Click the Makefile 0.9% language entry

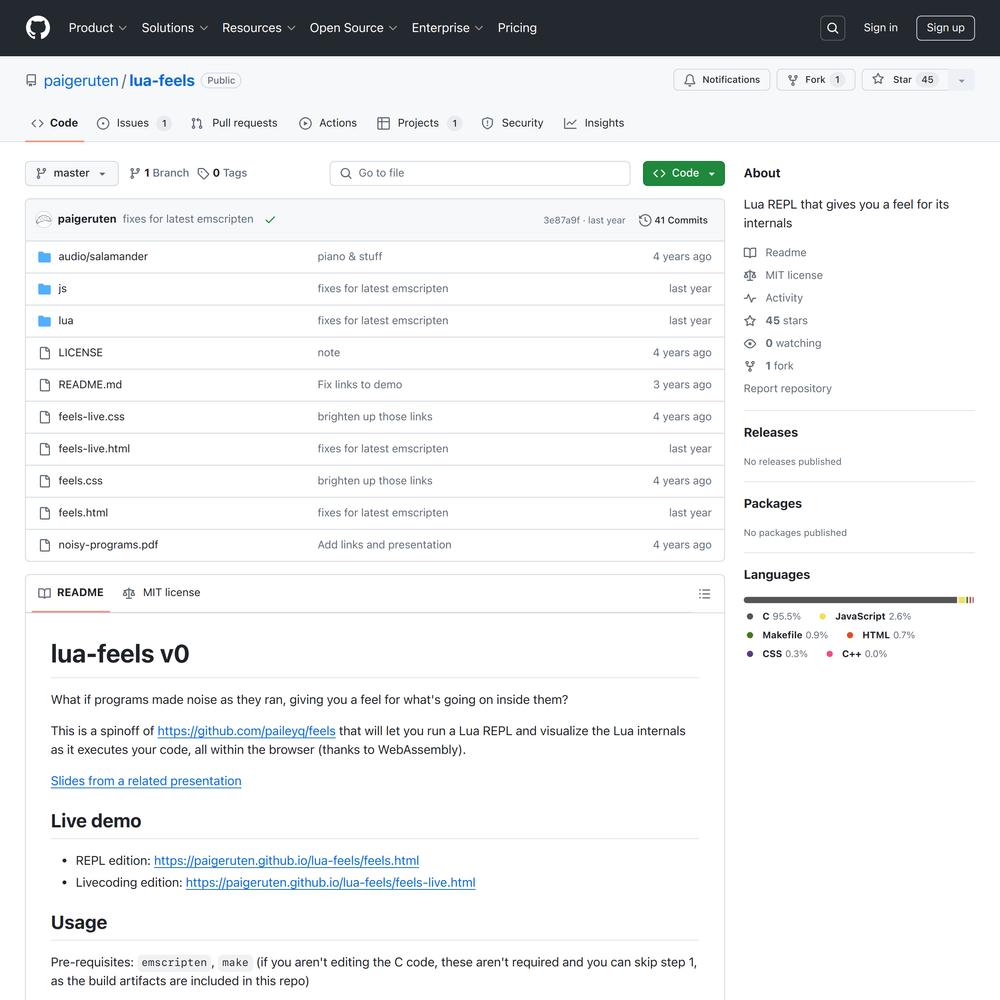(x=787, y=635)
